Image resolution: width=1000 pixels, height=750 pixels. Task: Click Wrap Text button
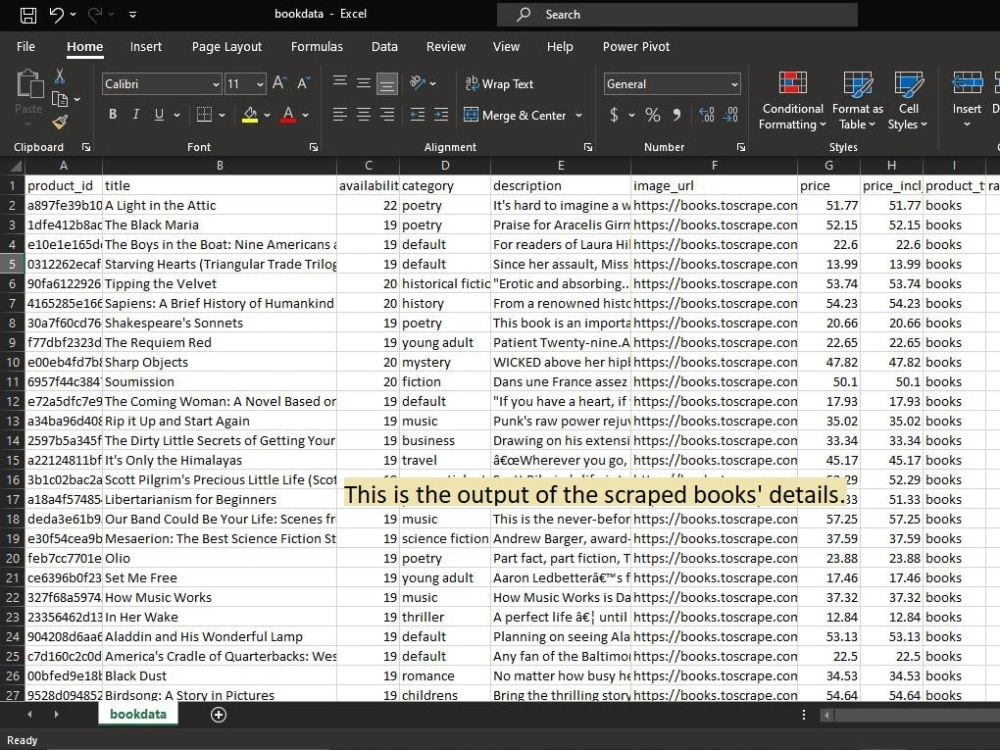[x=499, y=84]
